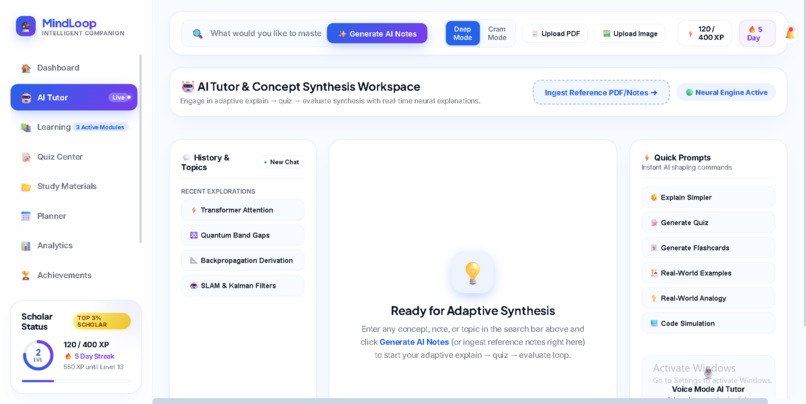Click the Scholar Status XP progress bar
The image size is (806, 404).
point(76,381)
